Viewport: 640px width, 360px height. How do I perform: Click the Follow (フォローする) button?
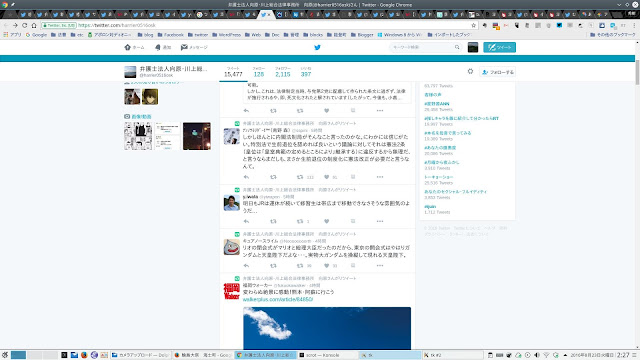[498, 72]
